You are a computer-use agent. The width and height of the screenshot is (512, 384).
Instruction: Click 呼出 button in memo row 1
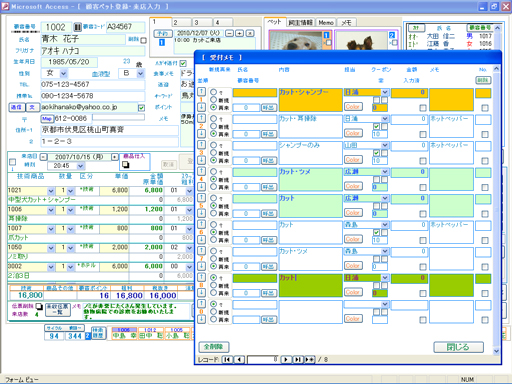[268, 108]
